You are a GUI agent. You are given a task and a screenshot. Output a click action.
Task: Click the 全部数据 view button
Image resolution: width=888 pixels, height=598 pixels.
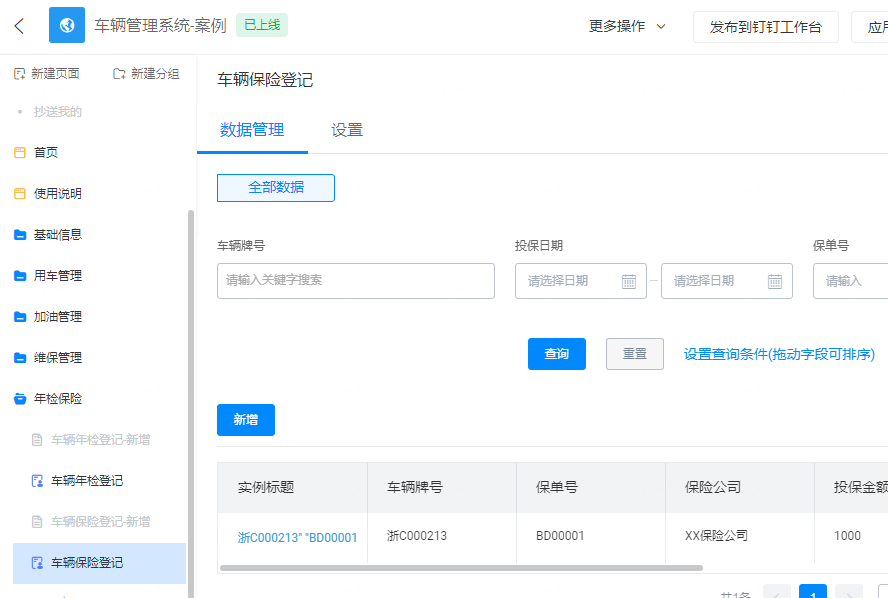click(276, 187)
